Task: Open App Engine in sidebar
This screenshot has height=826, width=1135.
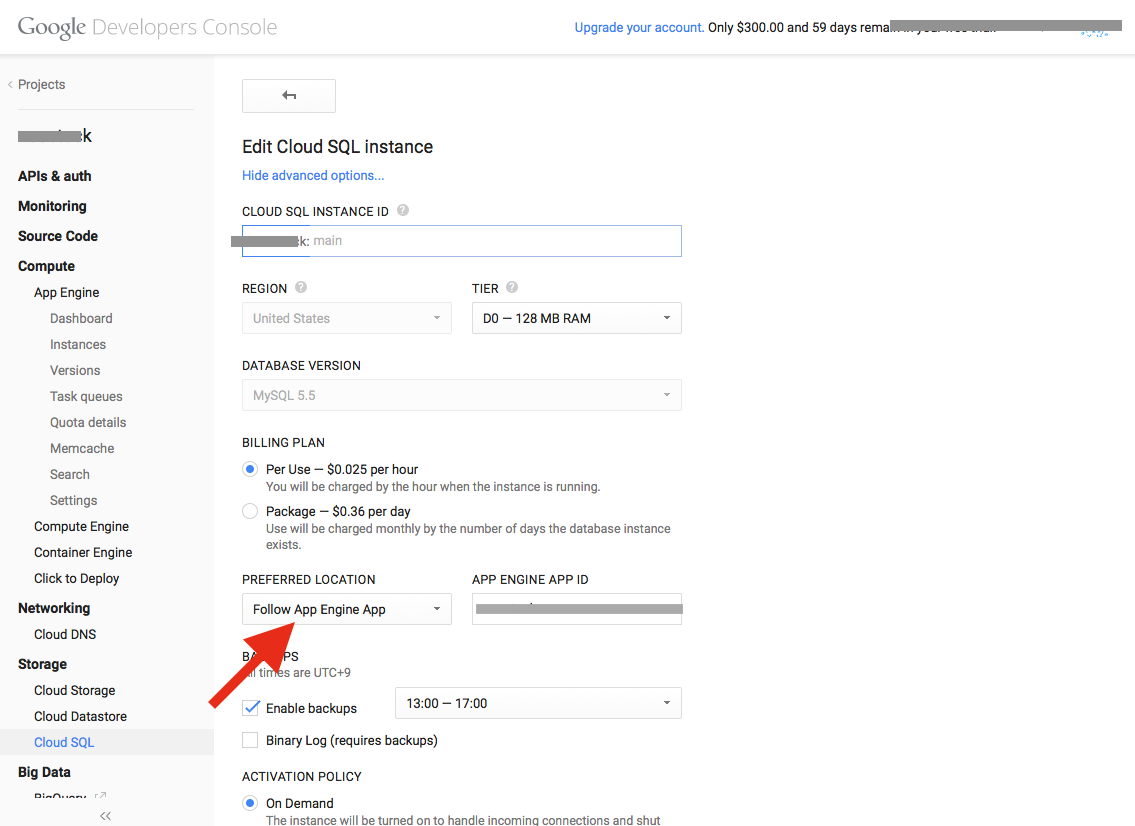Action: click(x=67, y=292)
